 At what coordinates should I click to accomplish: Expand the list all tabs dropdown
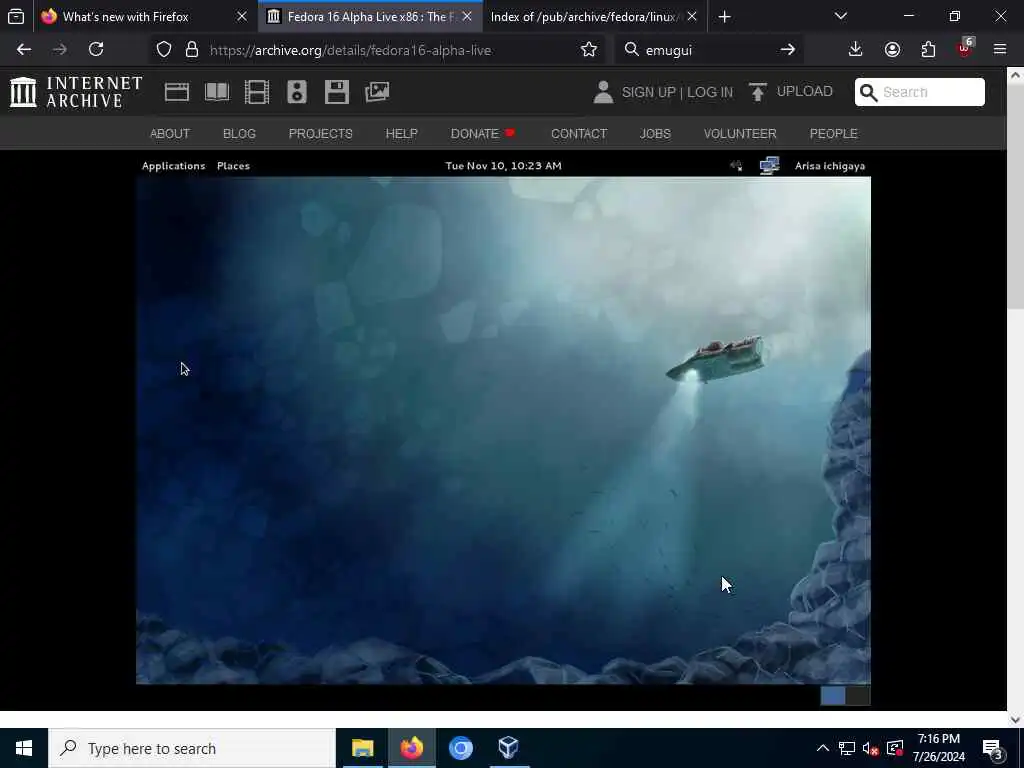pyautogui.click(x=841, y=16)
